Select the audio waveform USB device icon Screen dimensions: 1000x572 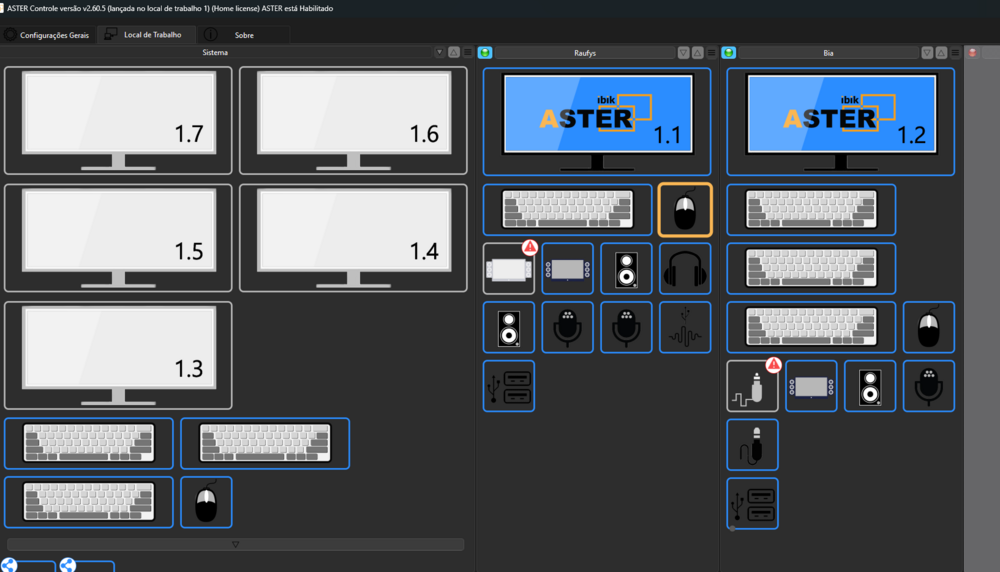tap(685, 327)
